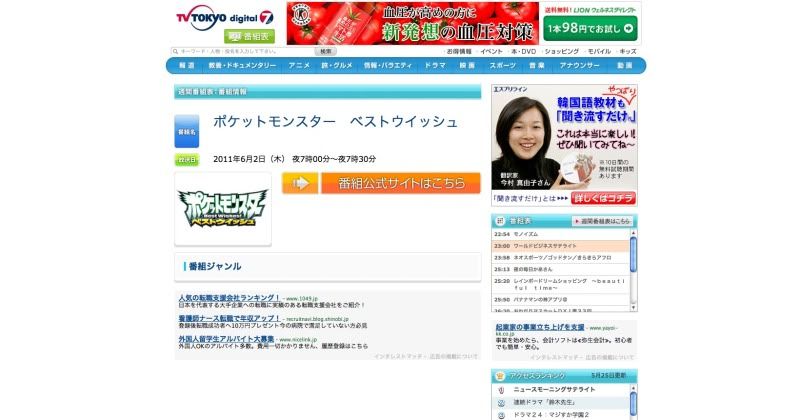Open the キッズ top link

pos(628,52)
